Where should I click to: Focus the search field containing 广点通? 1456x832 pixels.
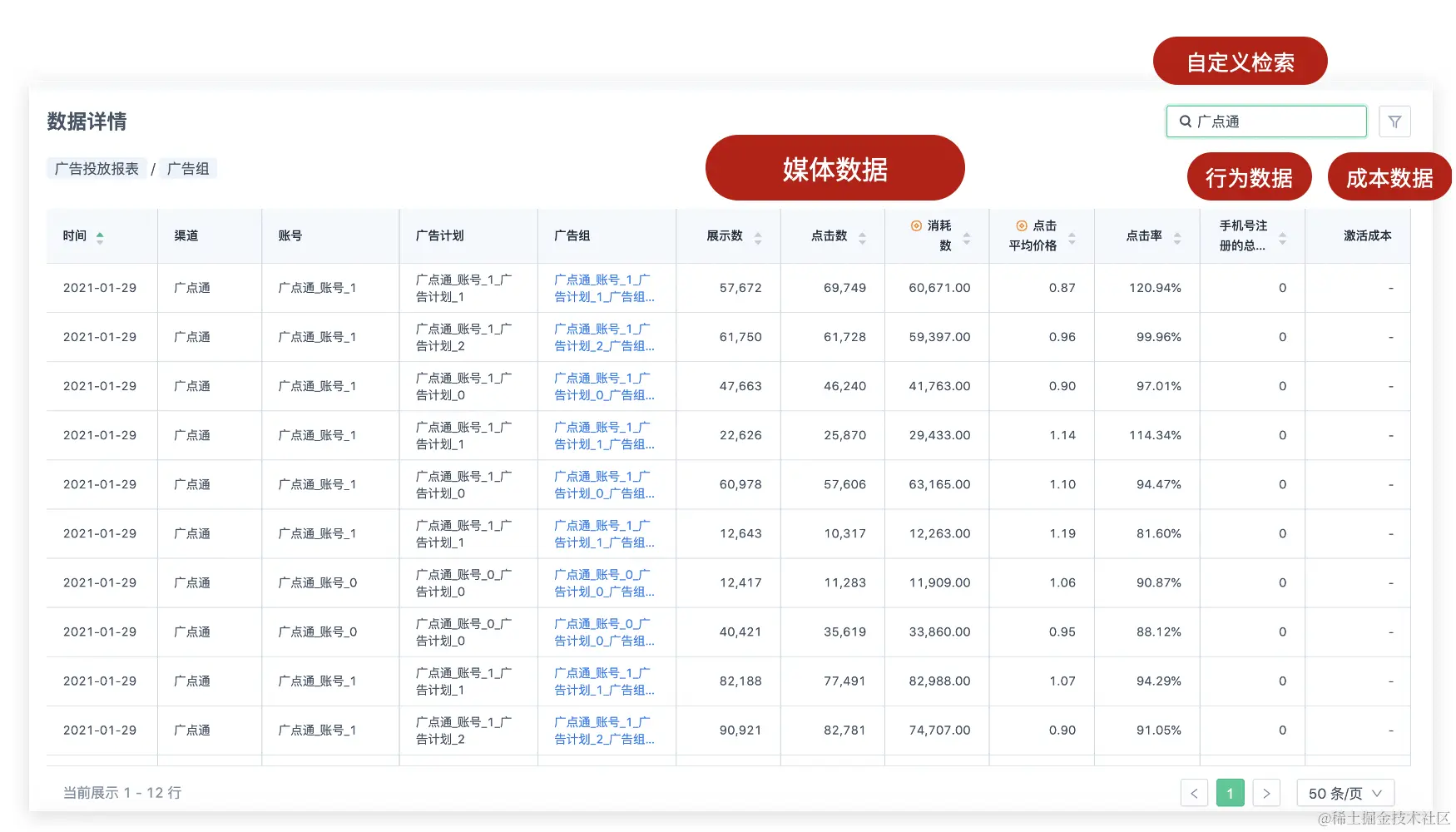click(x=1266, y=121)
